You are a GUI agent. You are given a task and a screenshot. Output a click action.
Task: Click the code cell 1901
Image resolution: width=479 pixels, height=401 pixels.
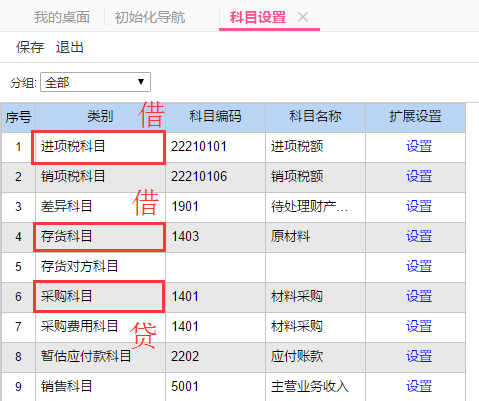215,207
